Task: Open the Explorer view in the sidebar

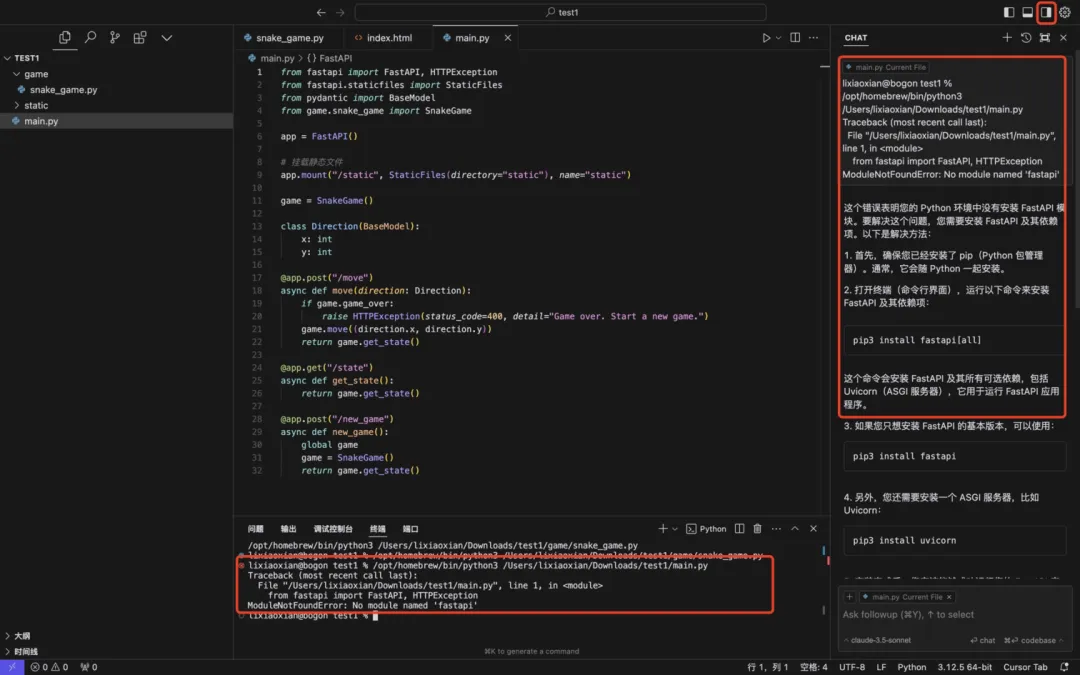Action: (65, 38)
